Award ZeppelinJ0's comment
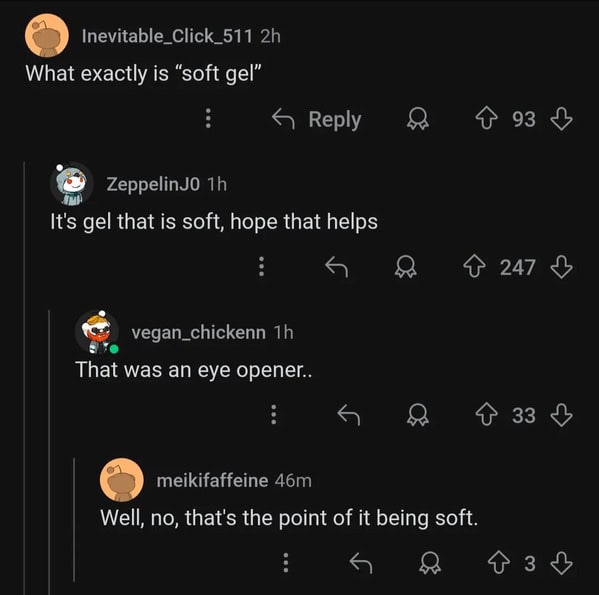The image size is (599, 595). click(x=405, y=267)
